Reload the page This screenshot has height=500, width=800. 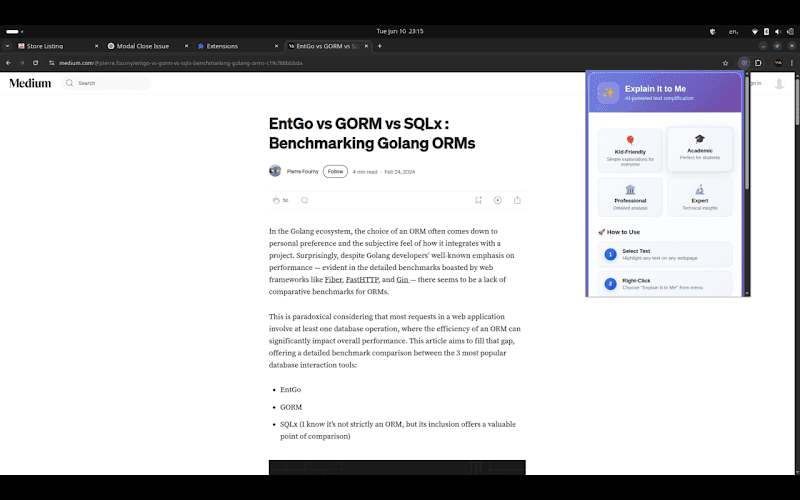(x=35, y=63)
